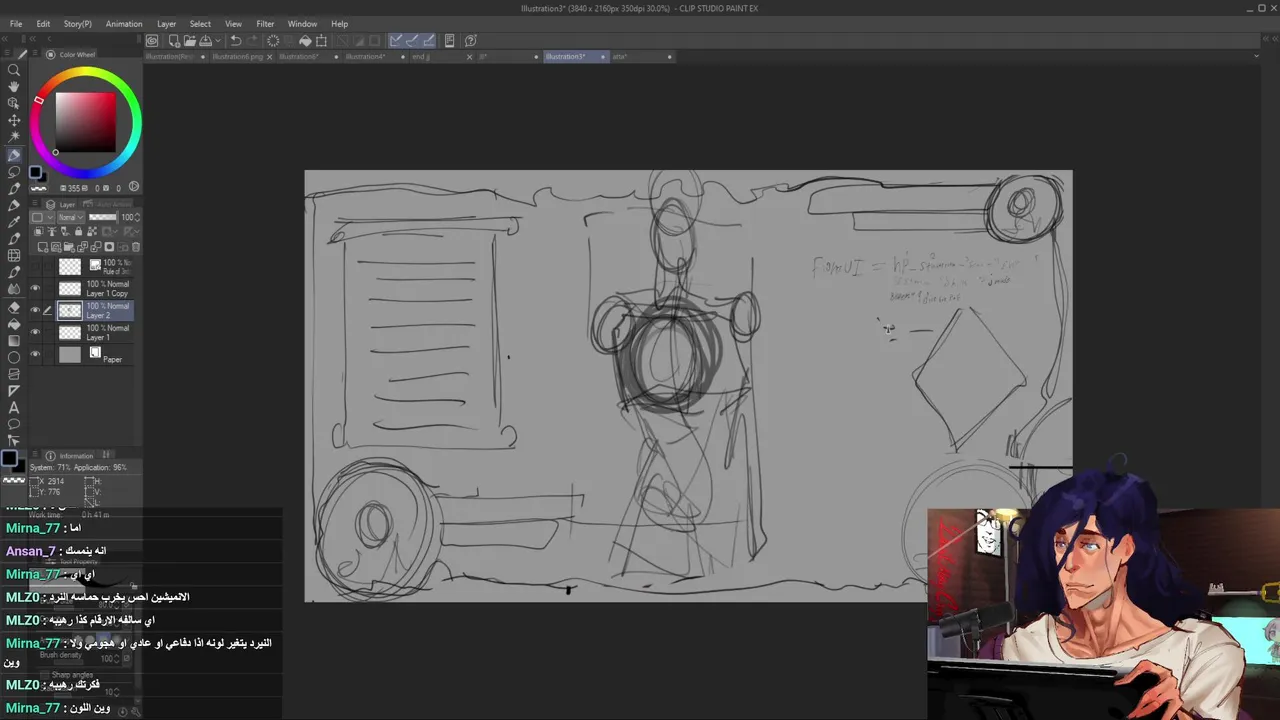Select the Gradient tool
1280x720 pixels.
pos(14,341)
